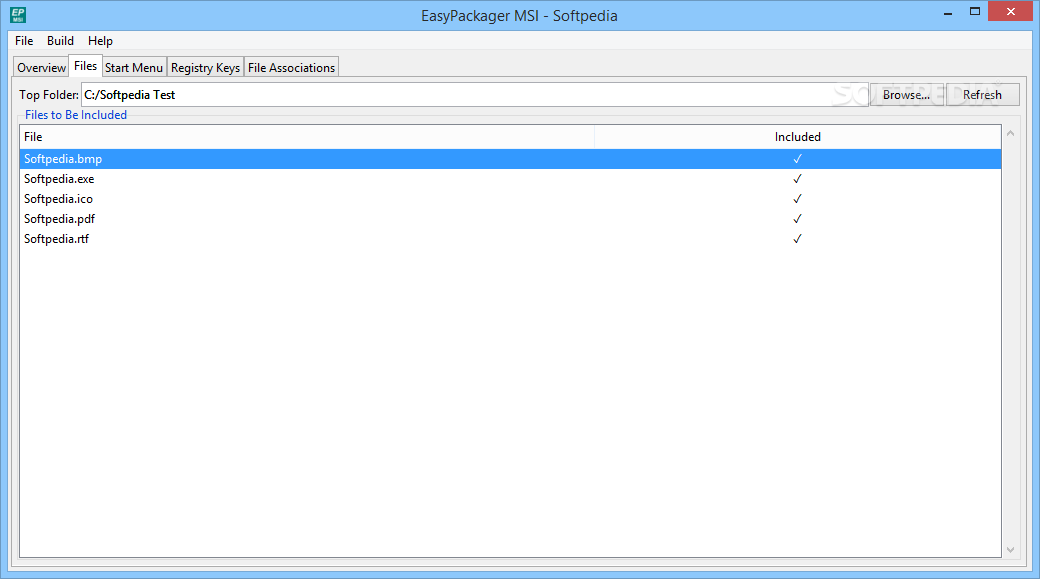Screen dimensions: 1040x579
Task: Toggle Included checkmark for Softpedia.bmp
Action: click(x=797, y=159)
